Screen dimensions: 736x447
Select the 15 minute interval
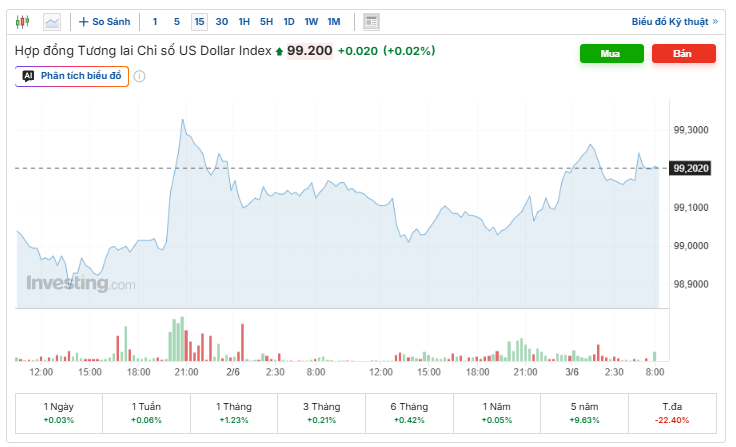[199, 22]
